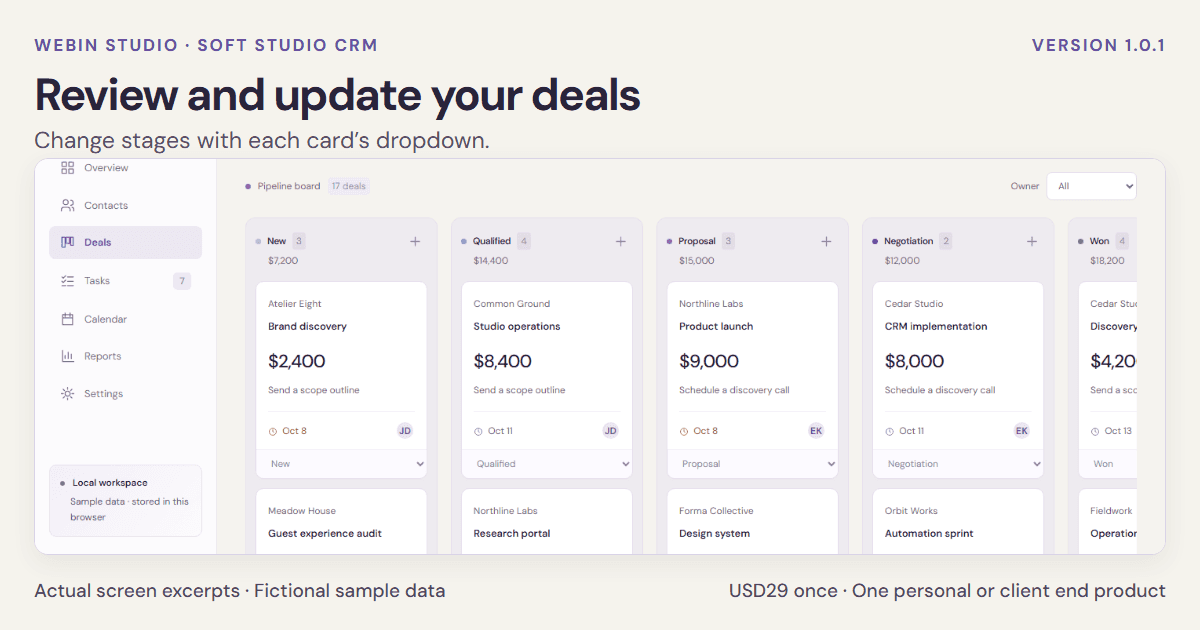Click the 'Local workspace' status card

coord(125,500)
